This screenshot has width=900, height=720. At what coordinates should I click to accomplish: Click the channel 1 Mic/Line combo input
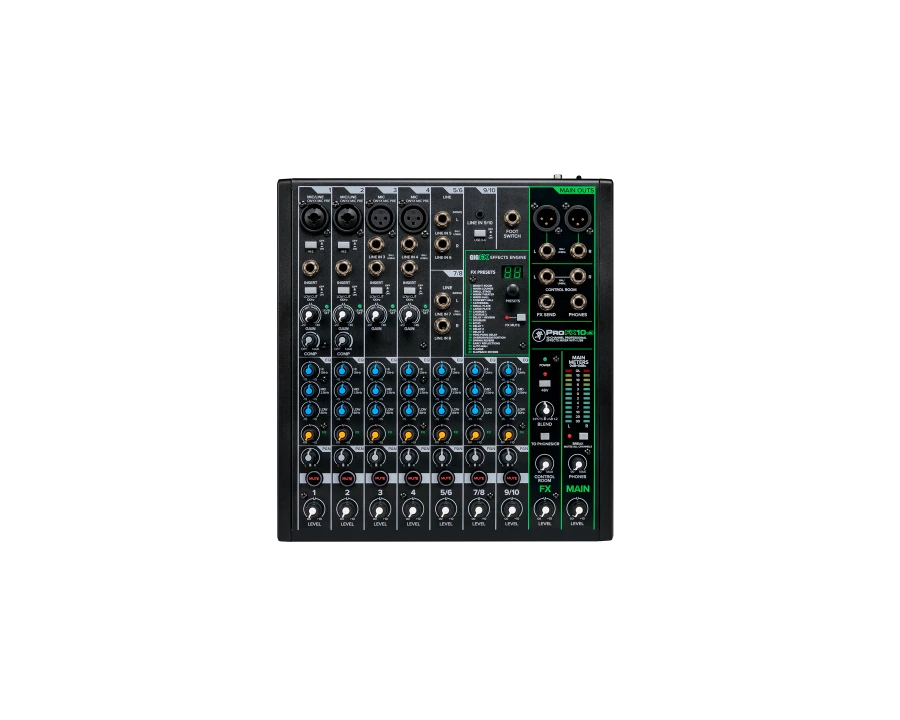click(x=310, y=217)
